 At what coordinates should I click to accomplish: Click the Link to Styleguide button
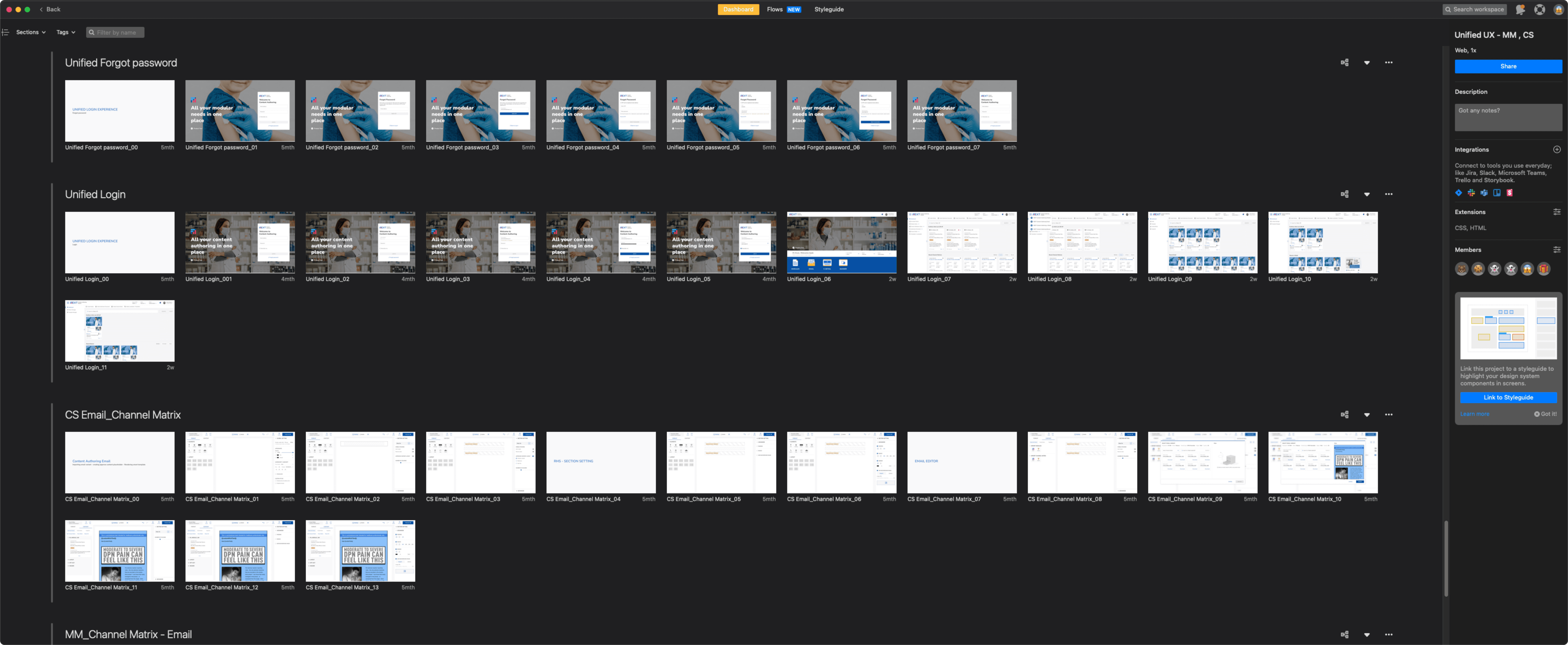pyautogui.click(x=1508, y=397)
